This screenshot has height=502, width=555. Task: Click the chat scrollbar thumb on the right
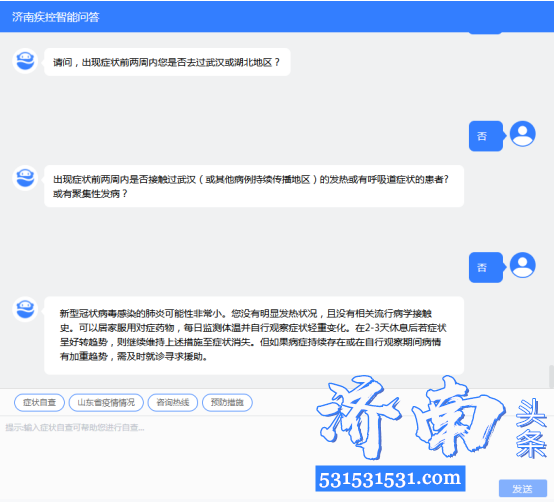pos(551,377)
